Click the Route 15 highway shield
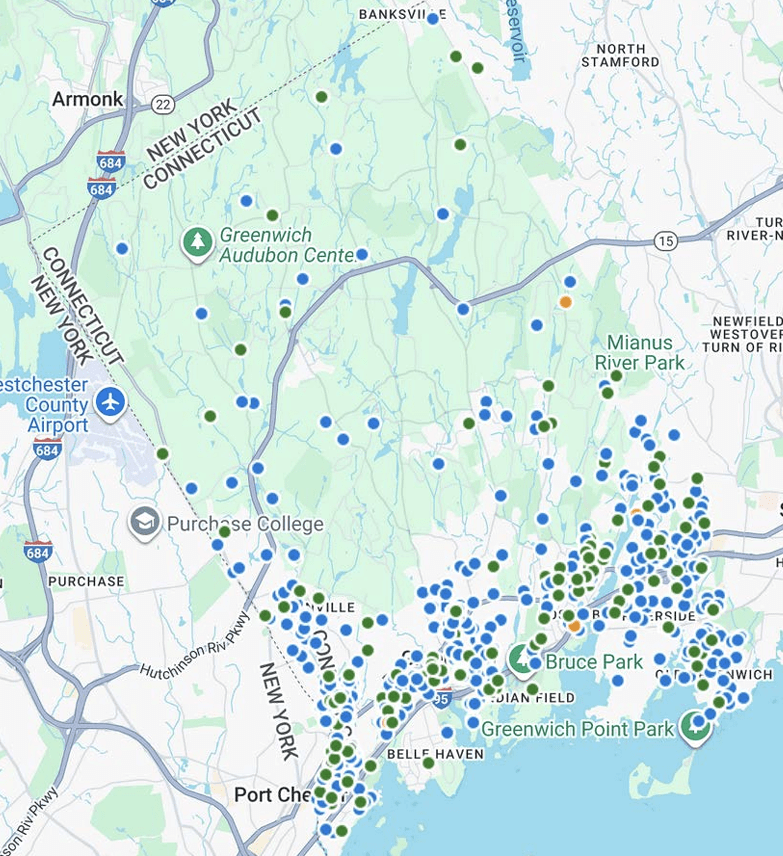 tap(666, 240)
